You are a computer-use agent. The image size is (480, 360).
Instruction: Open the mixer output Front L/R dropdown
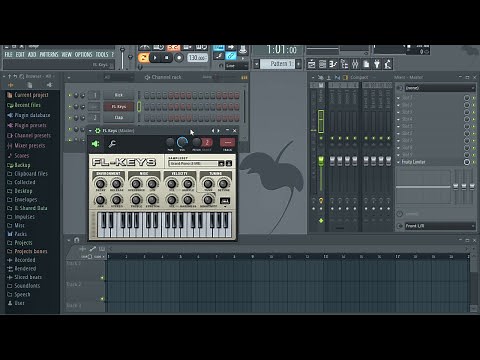click(439, 226)
